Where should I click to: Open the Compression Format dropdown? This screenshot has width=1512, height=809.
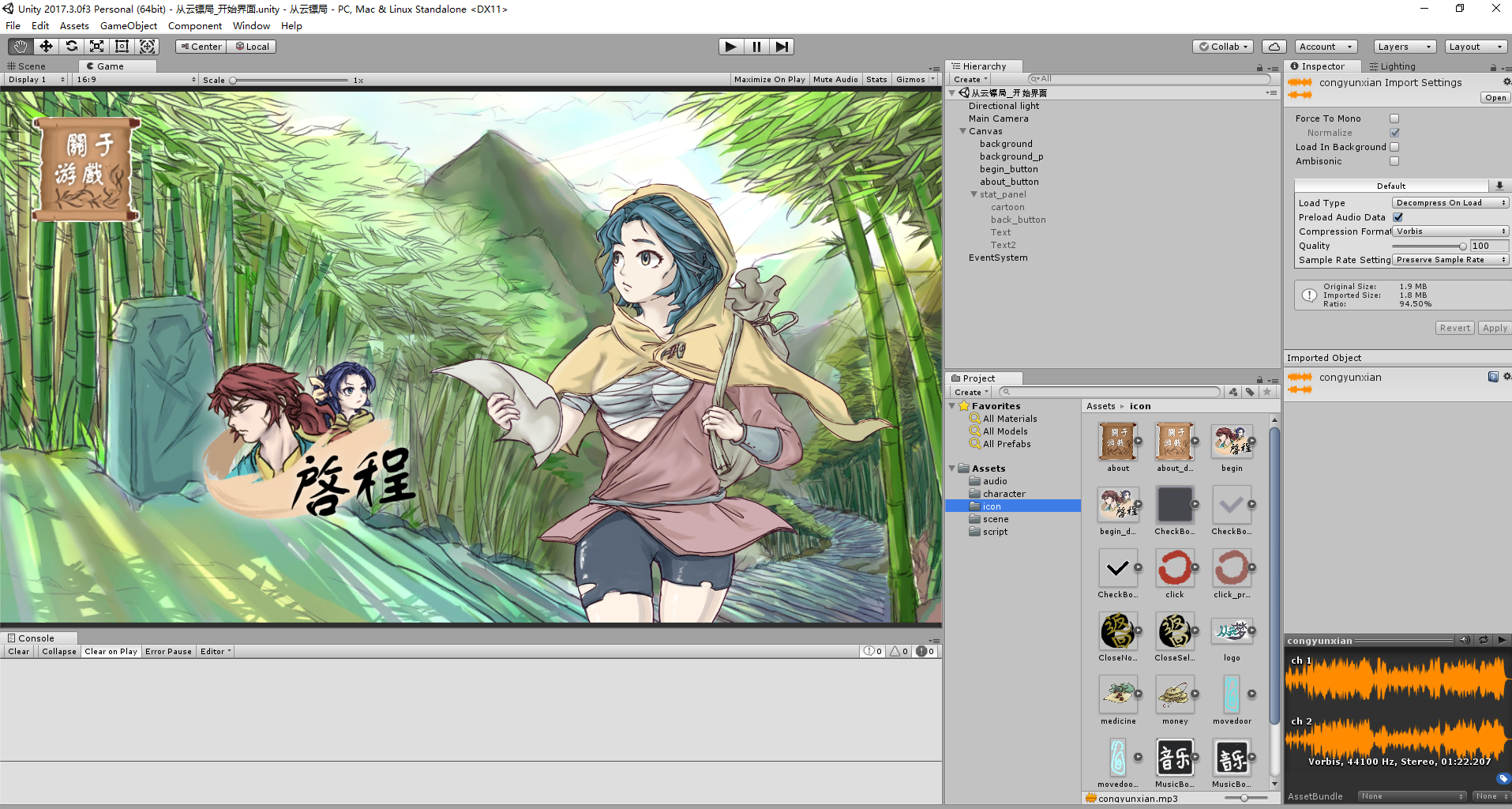[1450, 231]
